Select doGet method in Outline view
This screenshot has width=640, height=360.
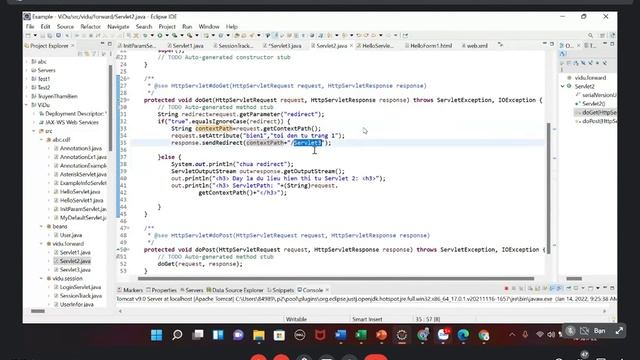click(x=599, y=112)
